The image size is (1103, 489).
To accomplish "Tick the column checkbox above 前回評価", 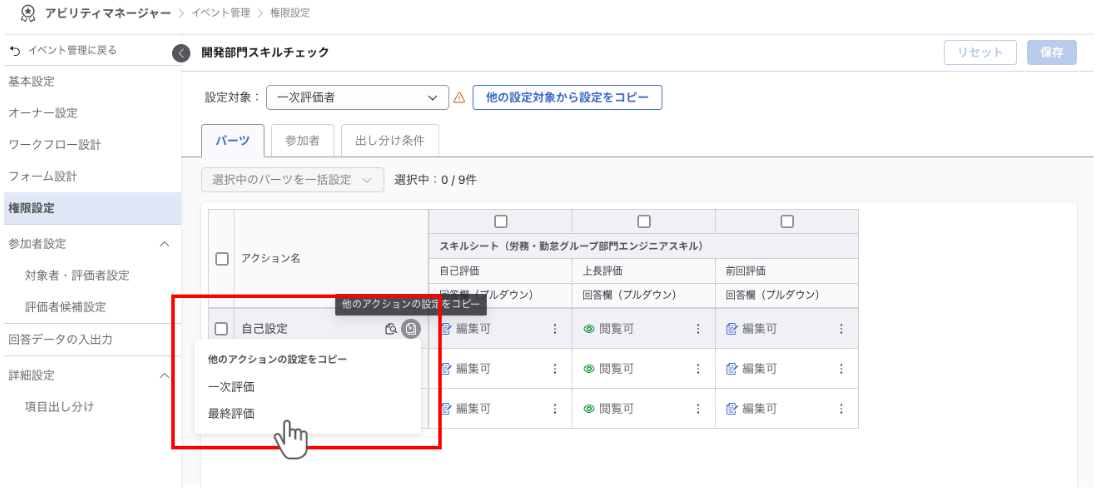I will (x=787, y=222).
